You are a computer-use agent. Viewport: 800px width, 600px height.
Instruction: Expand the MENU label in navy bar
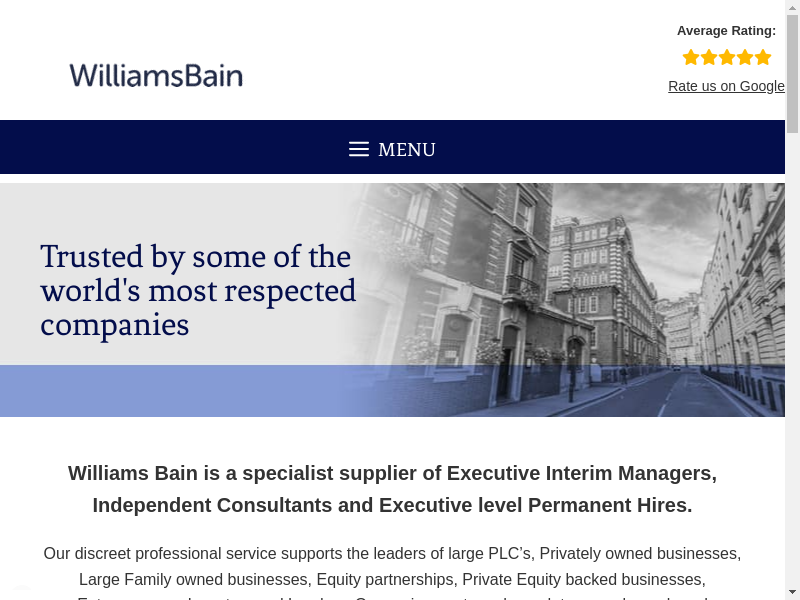point(407,150)
